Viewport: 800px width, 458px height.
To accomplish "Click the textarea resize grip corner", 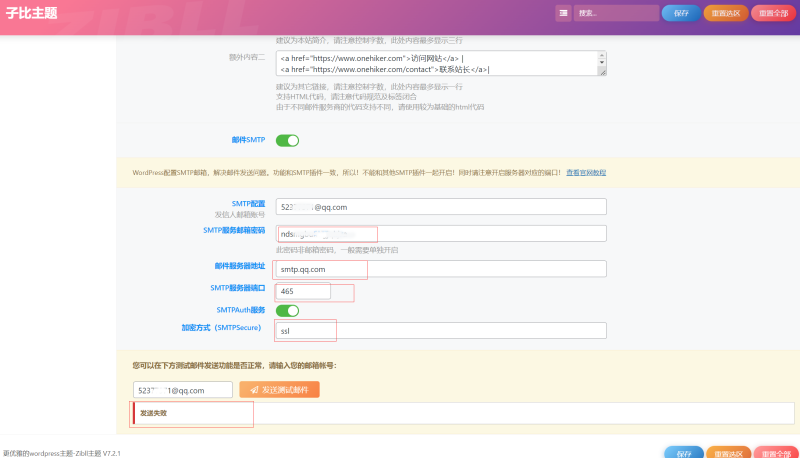I will coord(603,72).
